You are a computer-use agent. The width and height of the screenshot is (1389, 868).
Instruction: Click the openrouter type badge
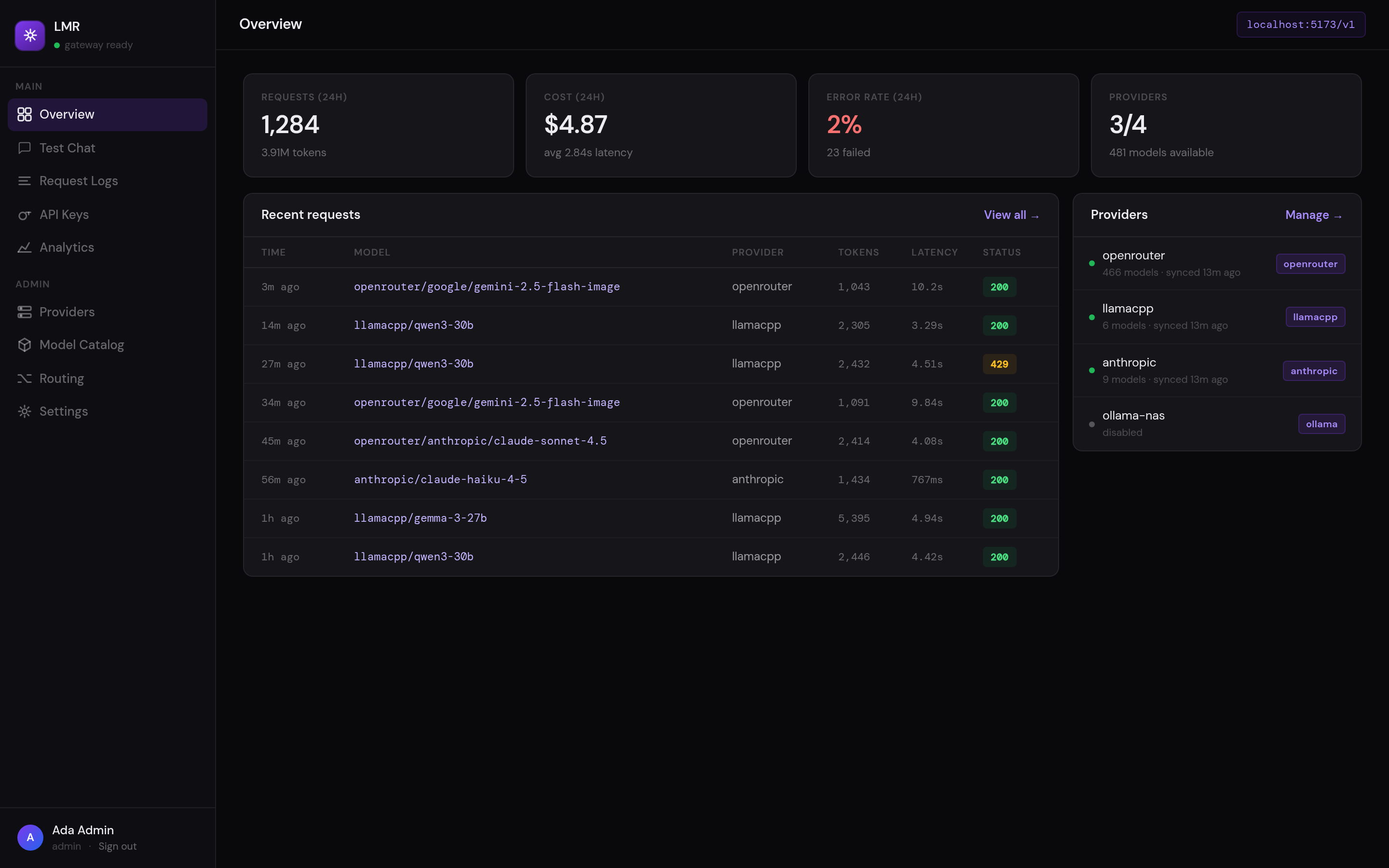tap(1310, 264)
